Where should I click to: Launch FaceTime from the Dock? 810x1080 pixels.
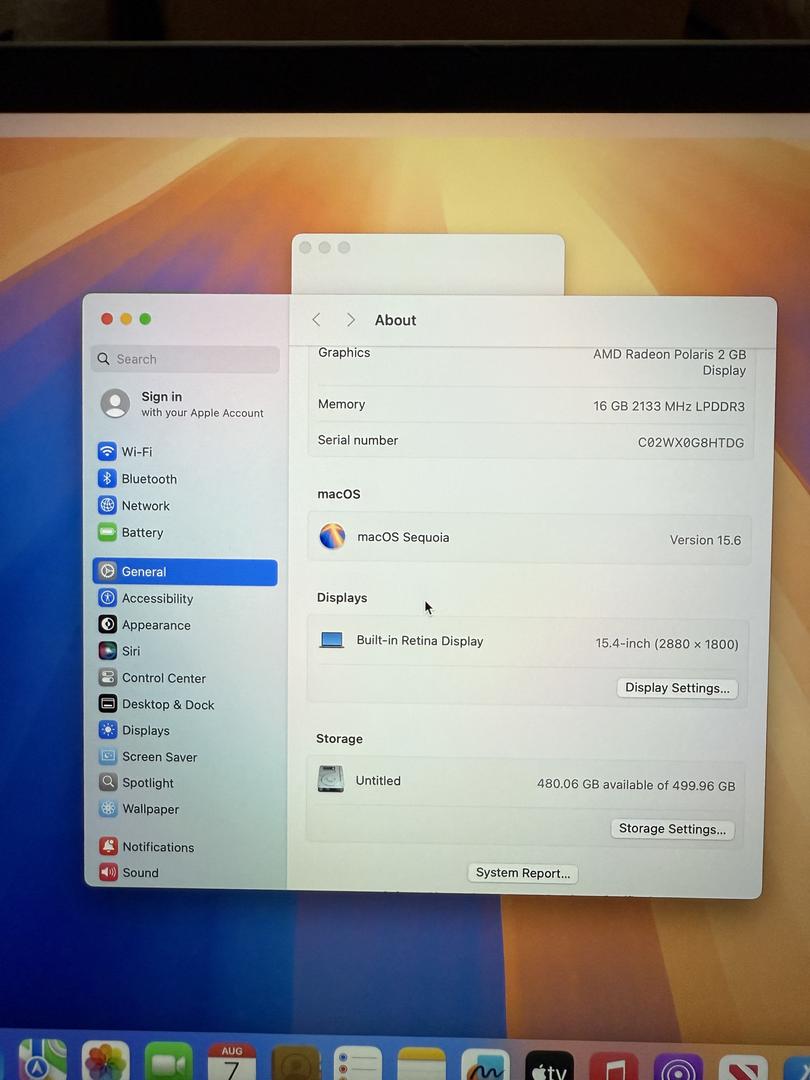[x=169, y=1061]
